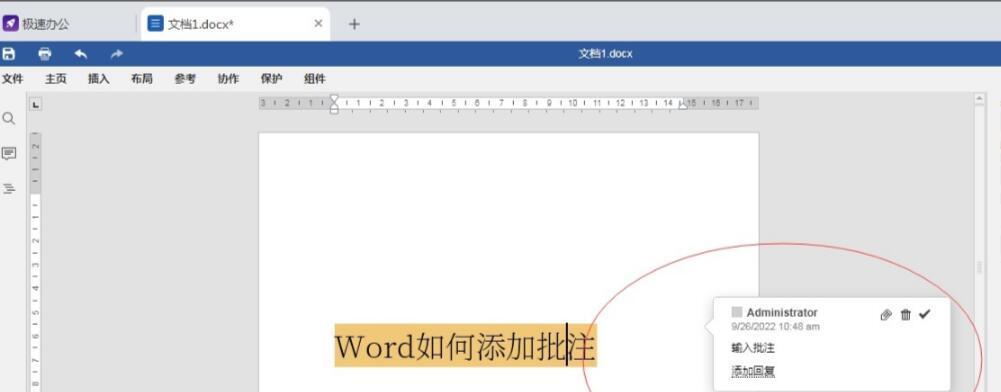
Task: Open the navigation outline in the sidebar
Action: tap(8, 188)
